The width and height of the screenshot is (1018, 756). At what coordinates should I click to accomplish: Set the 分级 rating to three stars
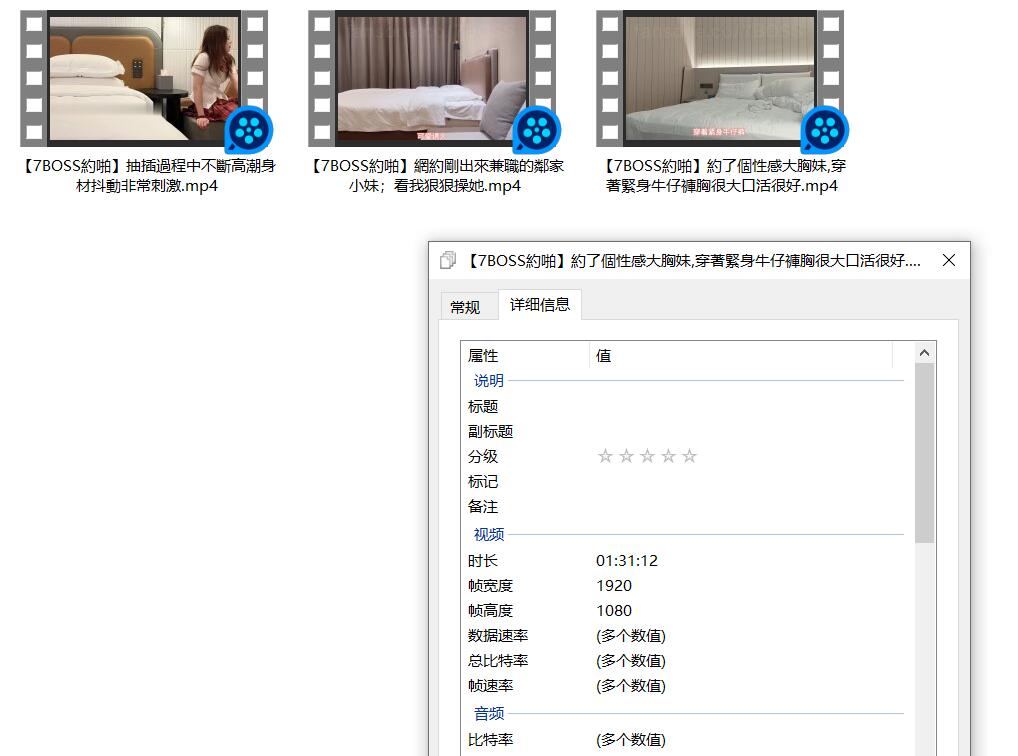647,456
